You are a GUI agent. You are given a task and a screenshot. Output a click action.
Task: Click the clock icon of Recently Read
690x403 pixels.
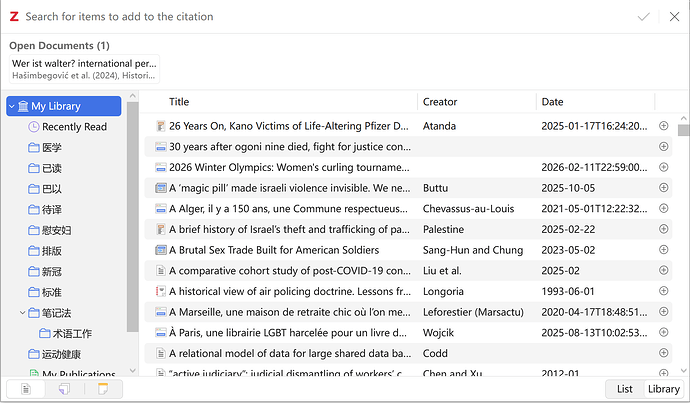click(x=34, y=127)
